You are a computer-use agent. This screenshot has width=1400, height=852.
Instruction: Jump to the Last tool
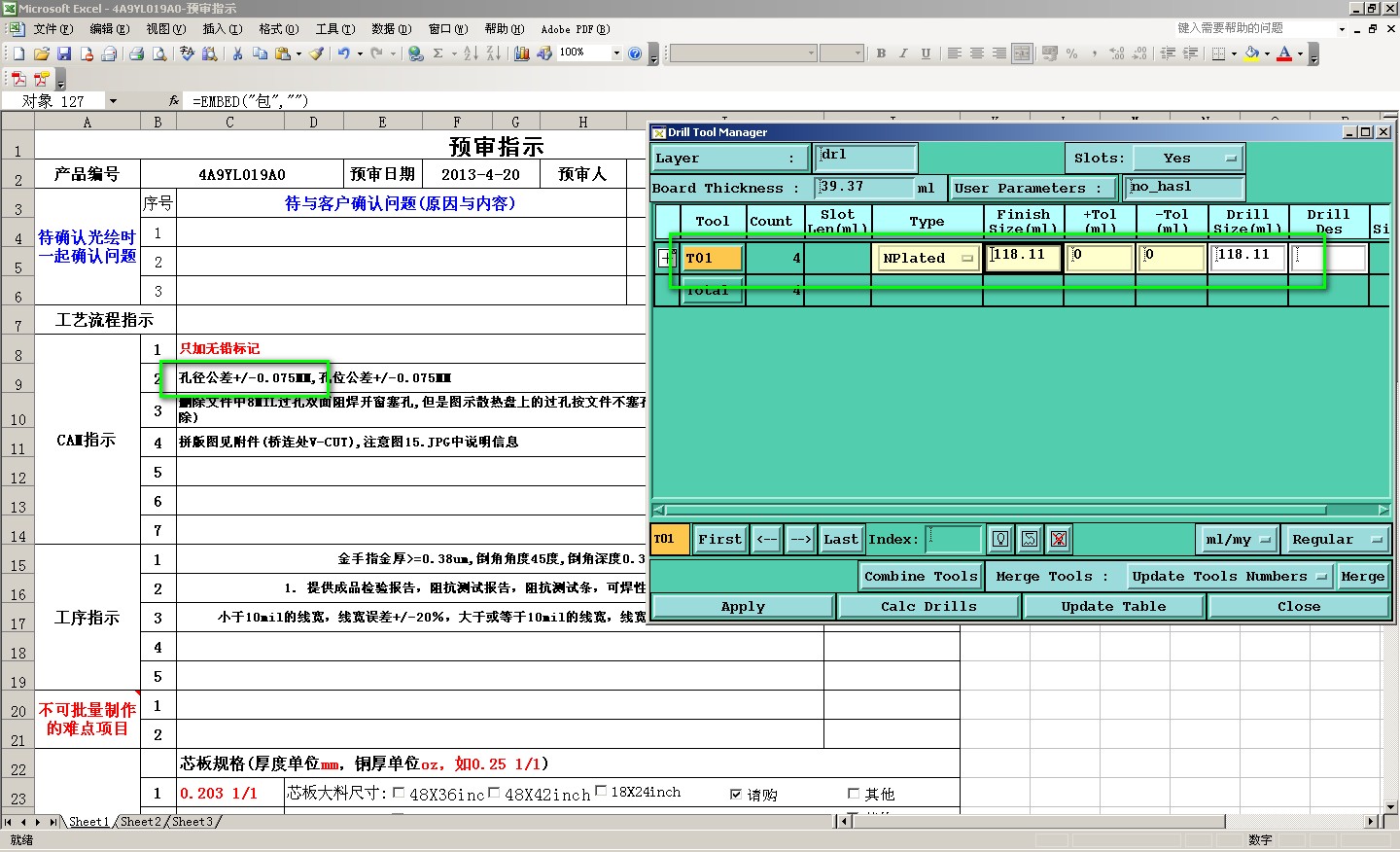click(x=841, y=539)
